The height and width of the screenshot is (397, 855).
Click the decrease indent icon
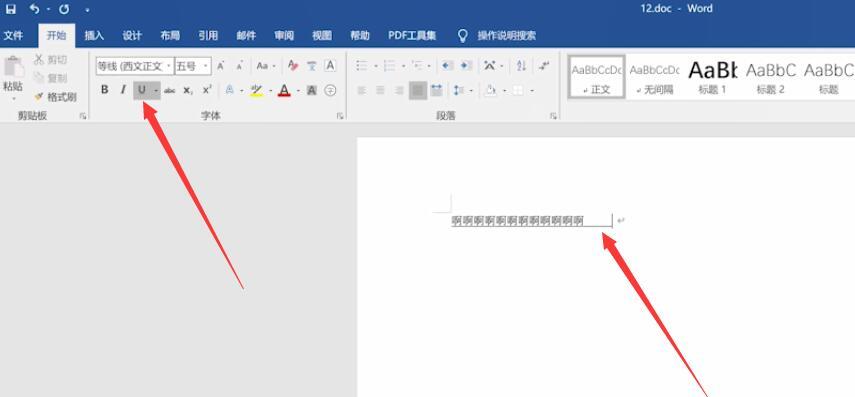coord(447,66)
